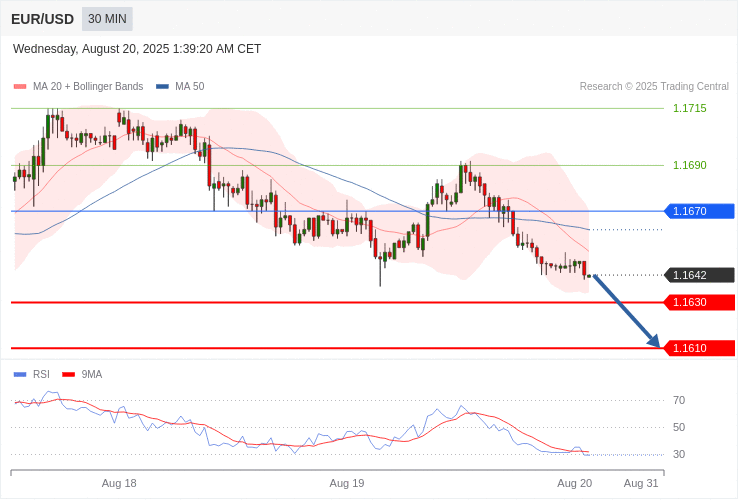This screenshot has width=738, height=500.
Task: Click the red 1.1630 support price tag
Action: [x=699, y=302]
